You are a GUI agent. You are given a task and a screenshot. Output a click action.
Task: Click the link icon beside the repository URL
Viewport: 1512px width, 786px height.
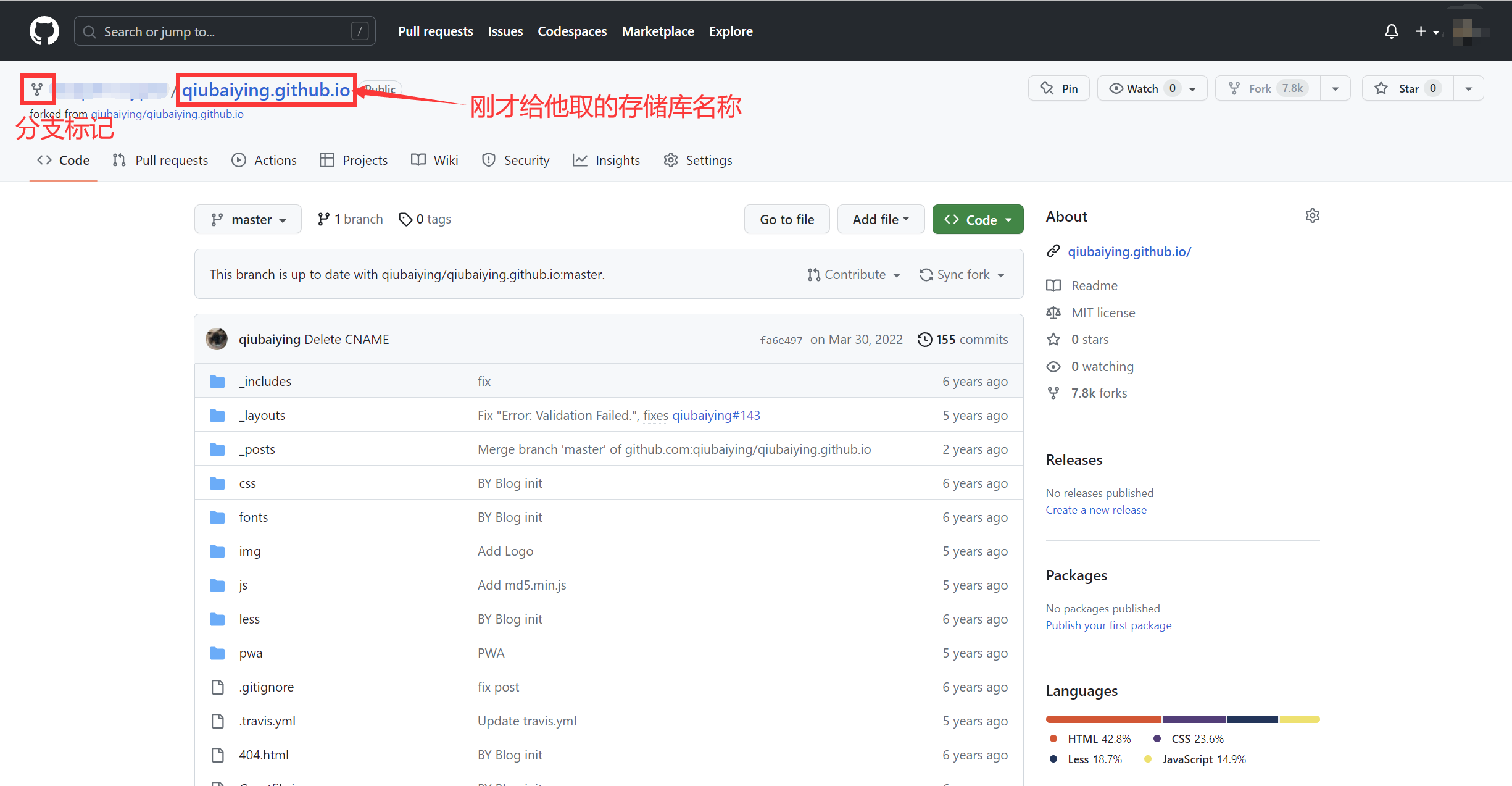1053,251
